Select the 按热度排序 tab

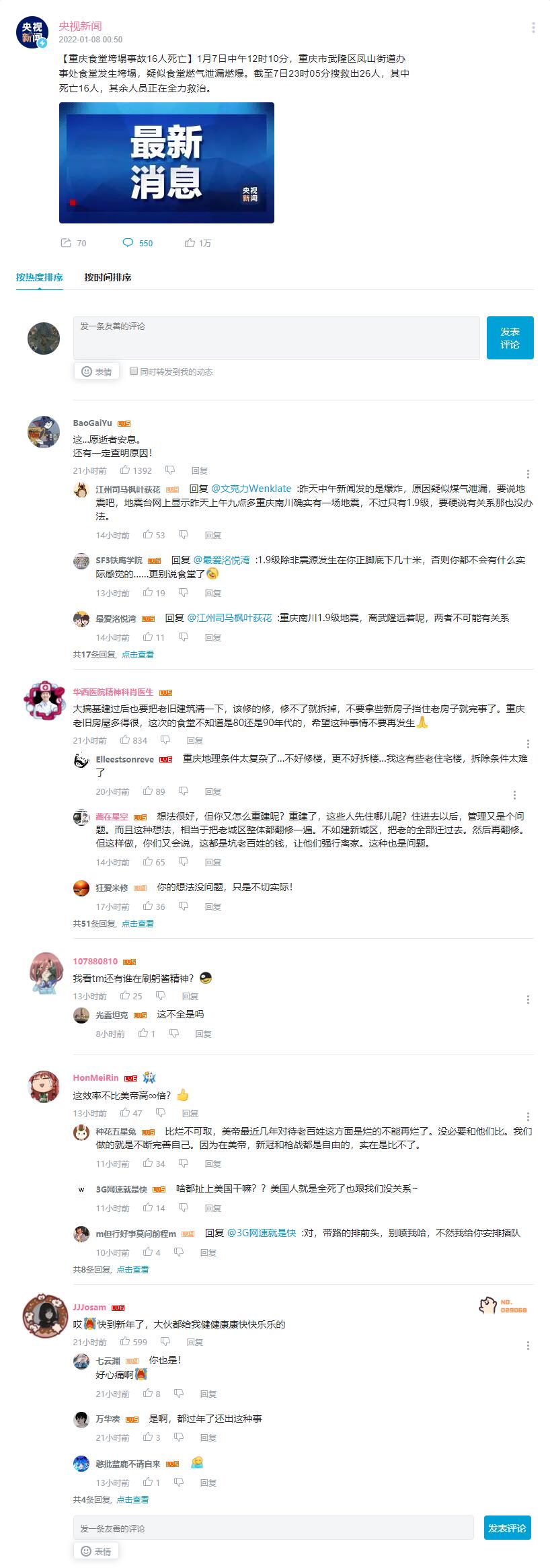[x=40, y=277]
